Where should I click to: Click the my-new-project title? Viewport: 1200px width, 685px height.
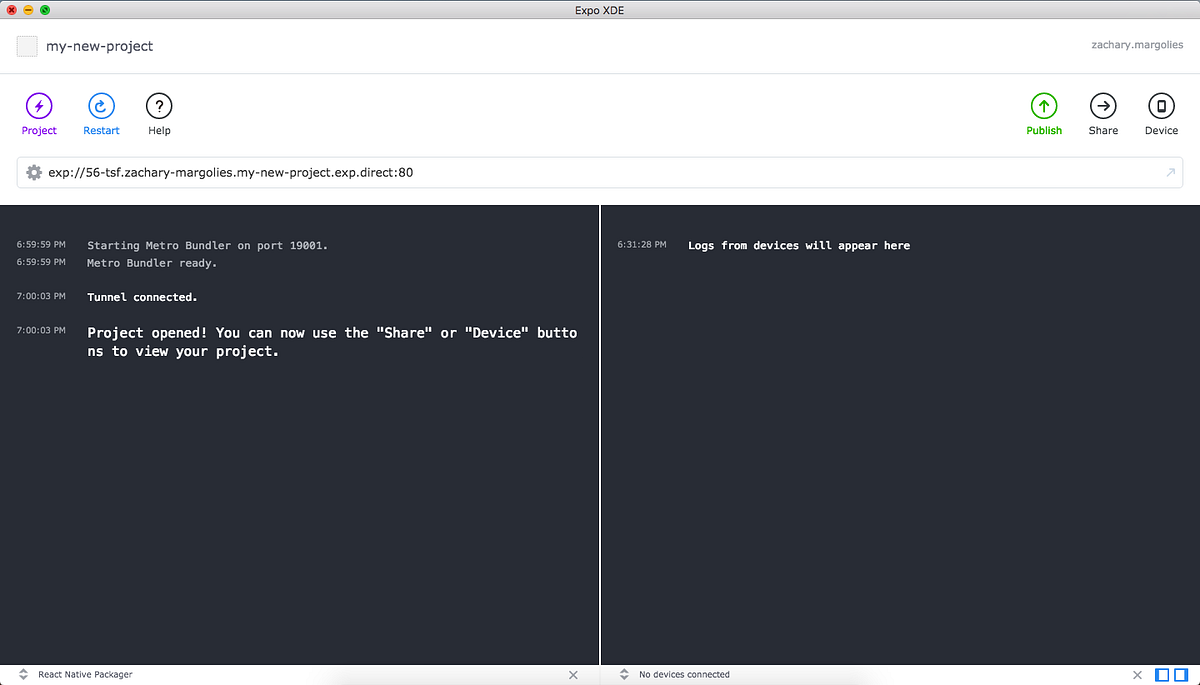(99, 46)
